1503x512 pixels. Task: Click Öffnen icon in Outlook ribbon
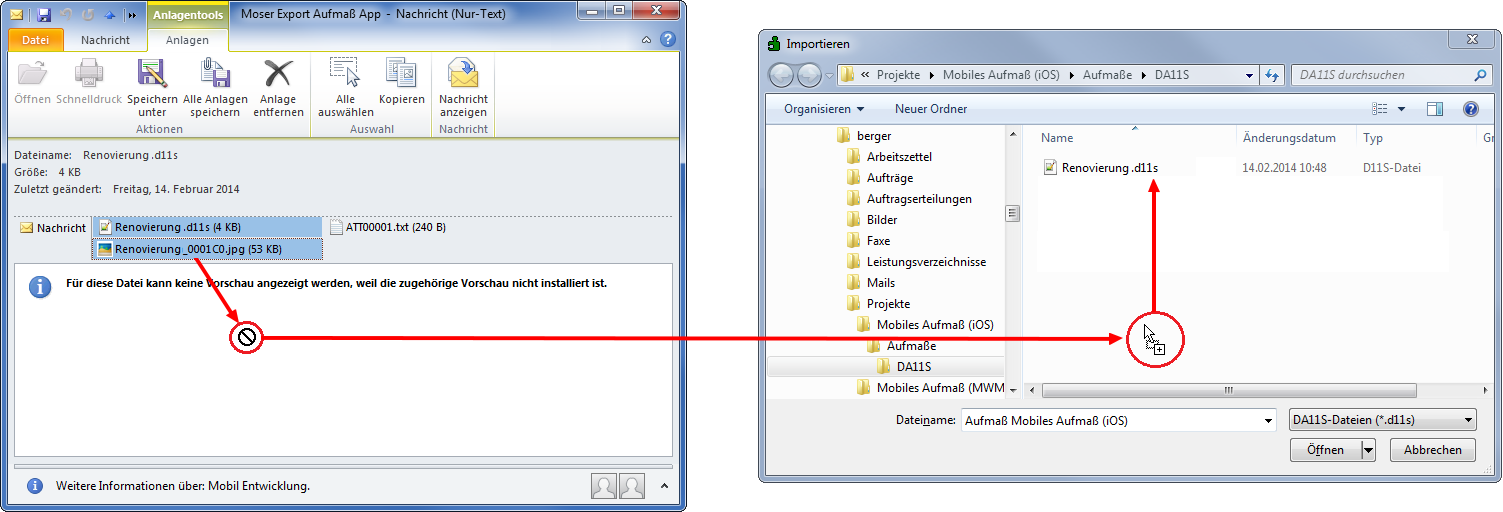click(32, 73)
